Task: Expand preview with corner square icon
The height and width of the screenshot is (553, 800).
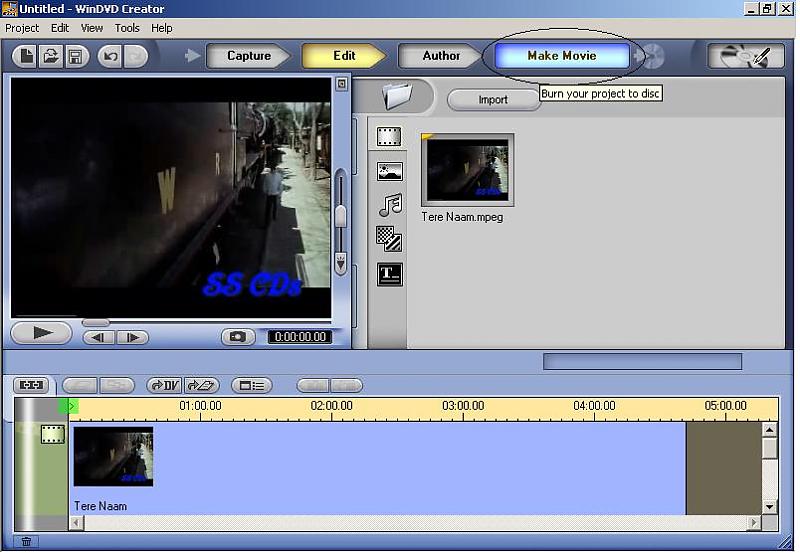Action: click(x=342, y=84)
